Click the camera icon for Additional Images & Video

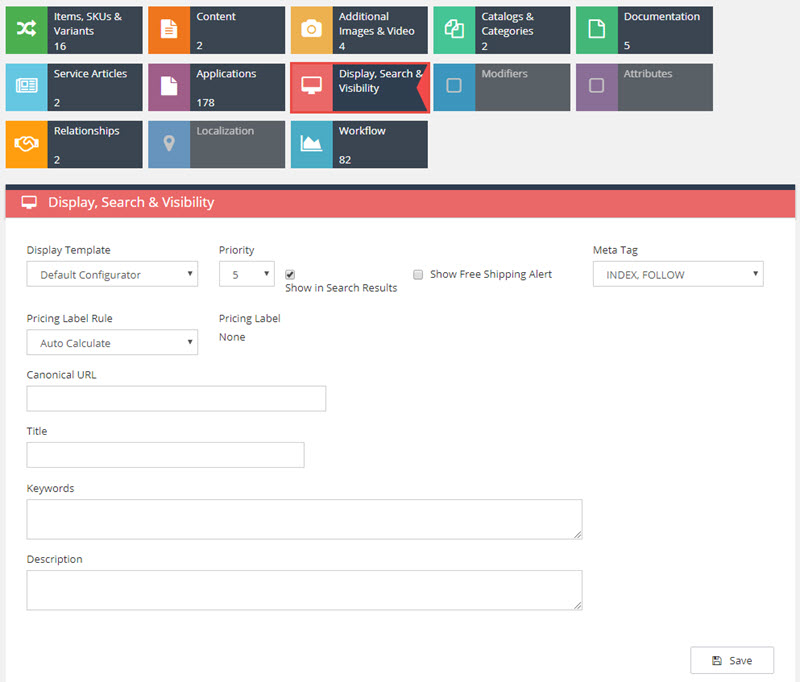pos(311,30)
